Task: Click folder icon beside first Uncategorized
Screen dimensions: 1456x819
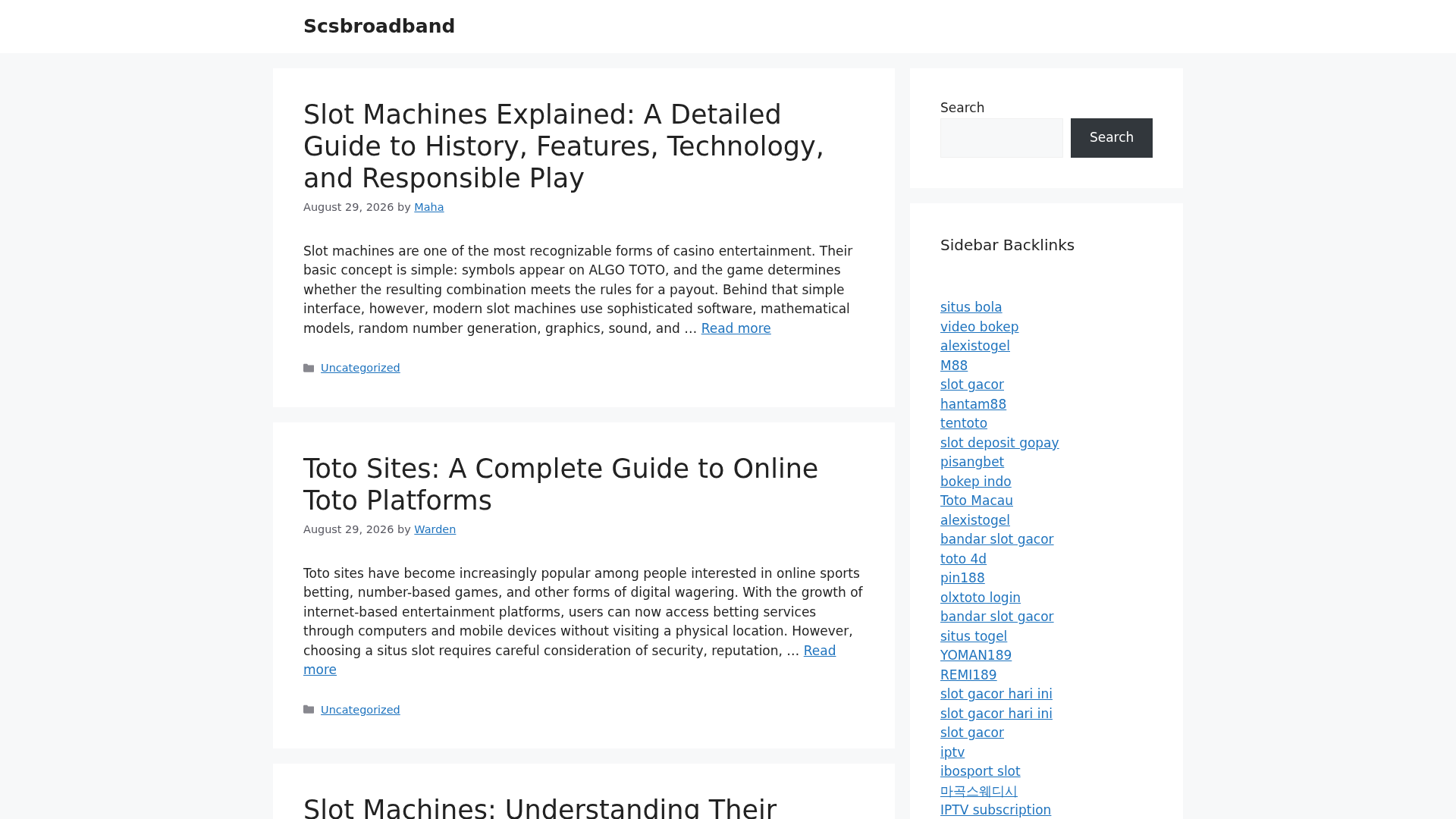Action: tap(309, 368)
